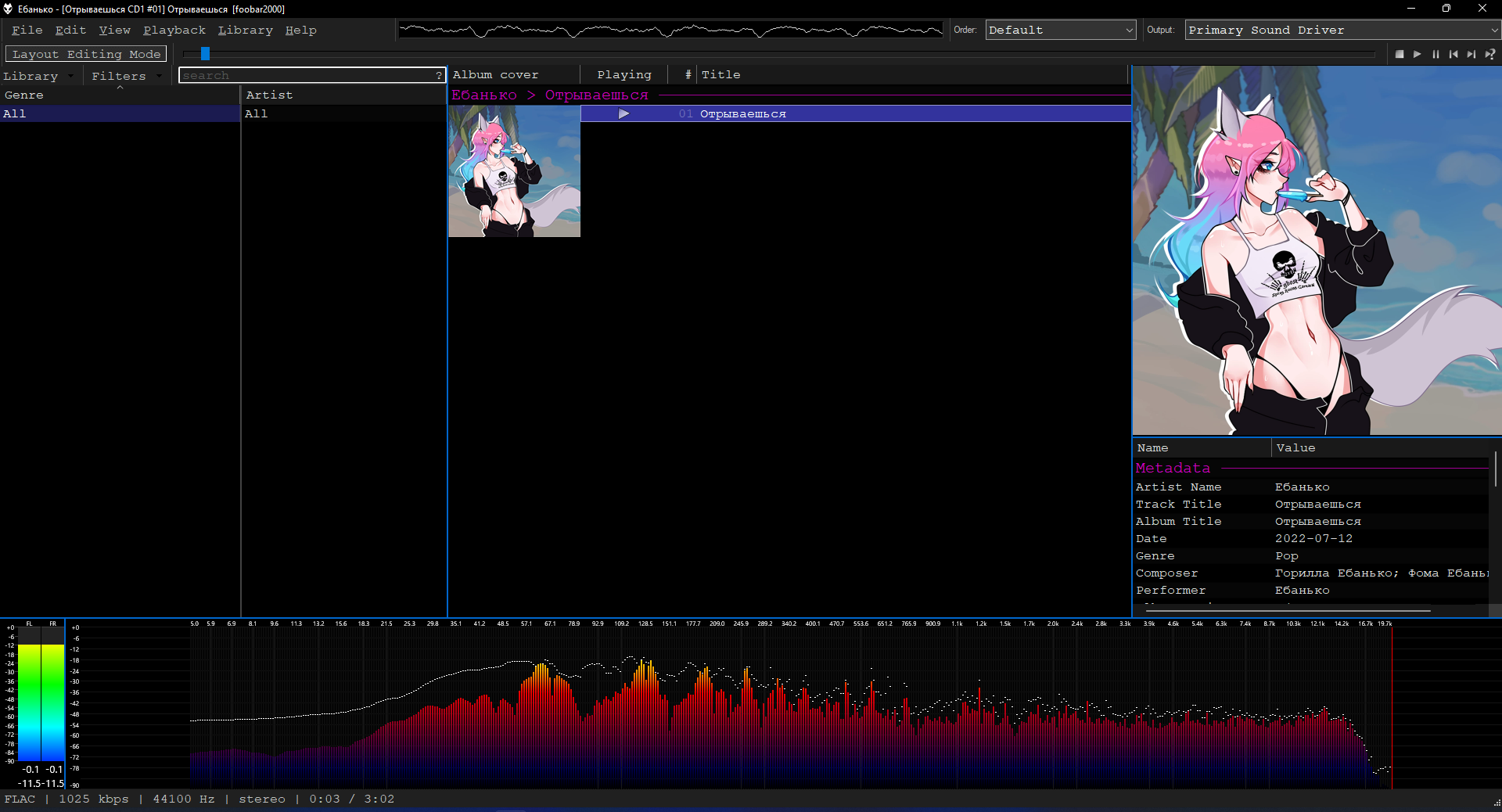
Task: Click the Playing column header
Action: [623, 75]
